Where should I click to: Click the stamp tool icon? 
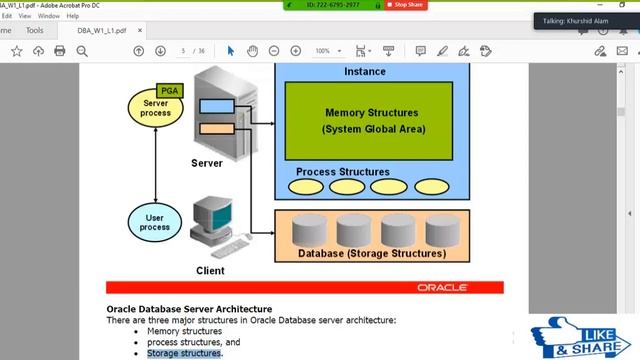click(485, 51)
